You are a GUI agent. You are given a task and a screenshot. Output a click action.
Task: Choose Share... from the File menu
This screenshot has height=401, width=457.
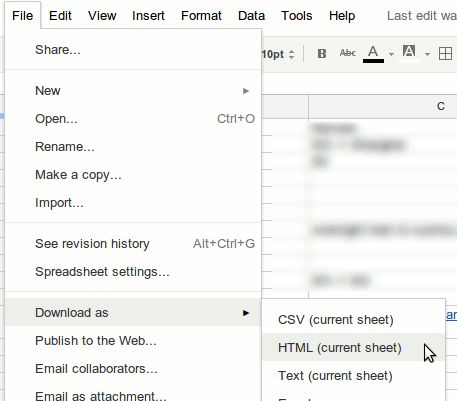pos(133,50)
